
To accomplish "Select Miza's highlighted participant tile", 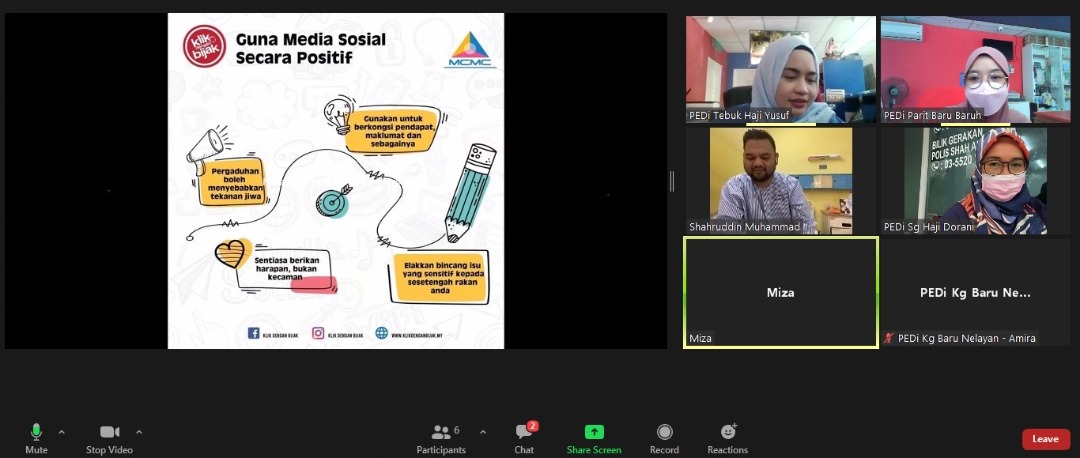I will (x=780, y=292).
